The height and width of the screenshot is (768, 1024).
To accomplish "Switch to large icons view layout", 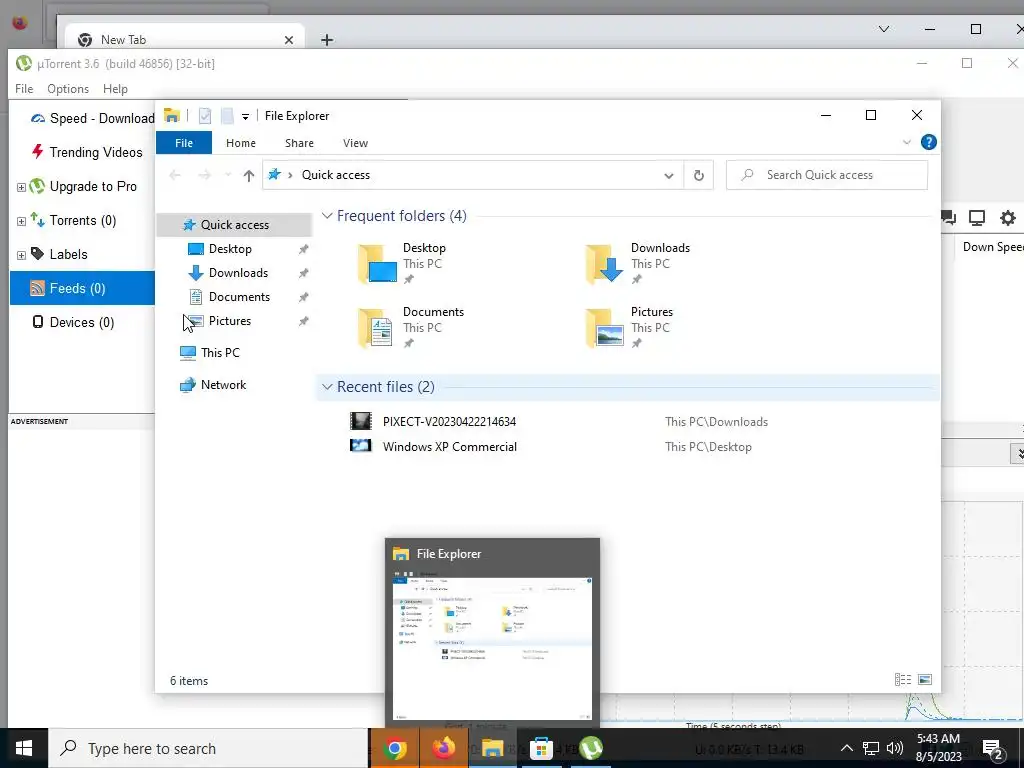I will click(925, 680).
